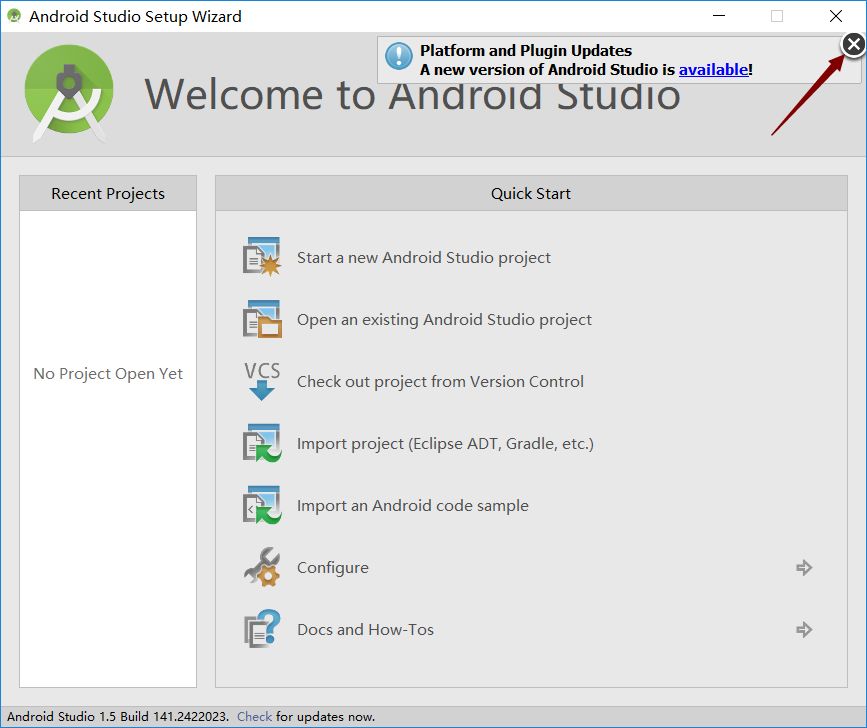Screen dimensions: 867x728
Task: Click the Android Studio logo in header
Action: 69,92
